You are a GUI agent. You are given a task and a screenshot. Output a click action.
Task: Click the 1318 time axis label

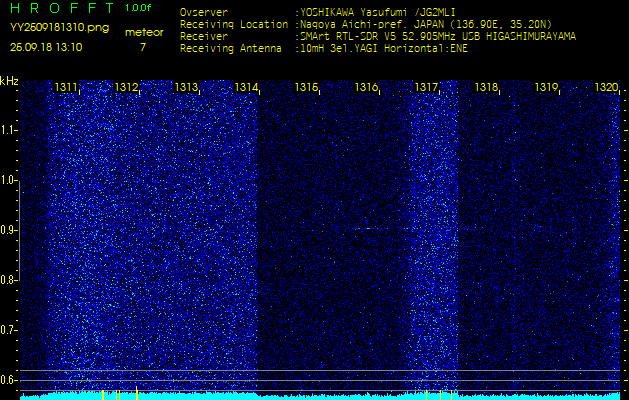(486, 87)
